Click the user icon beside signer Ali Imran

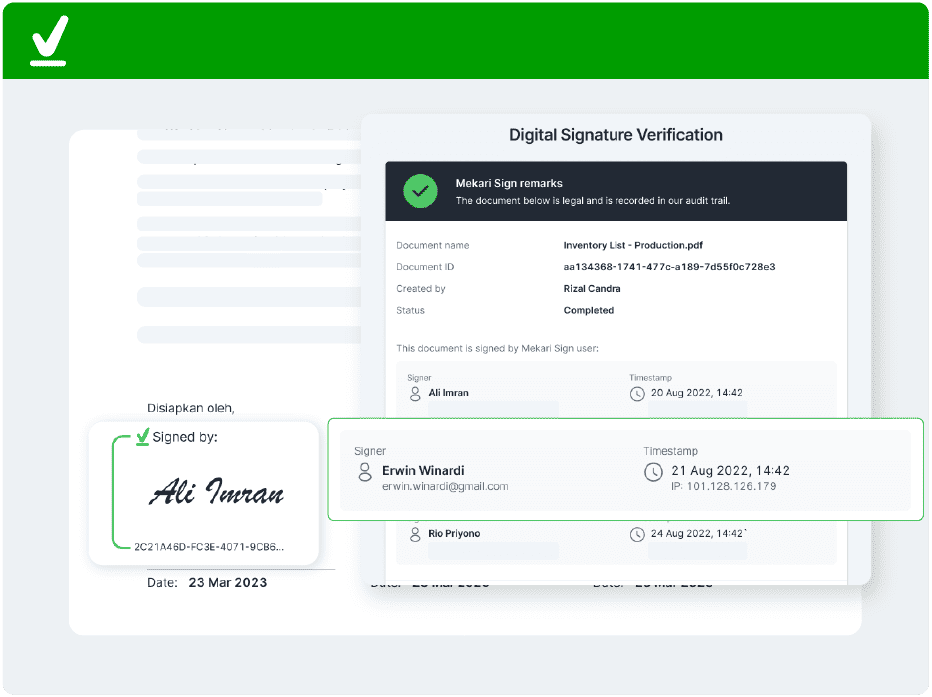point(415,393)
